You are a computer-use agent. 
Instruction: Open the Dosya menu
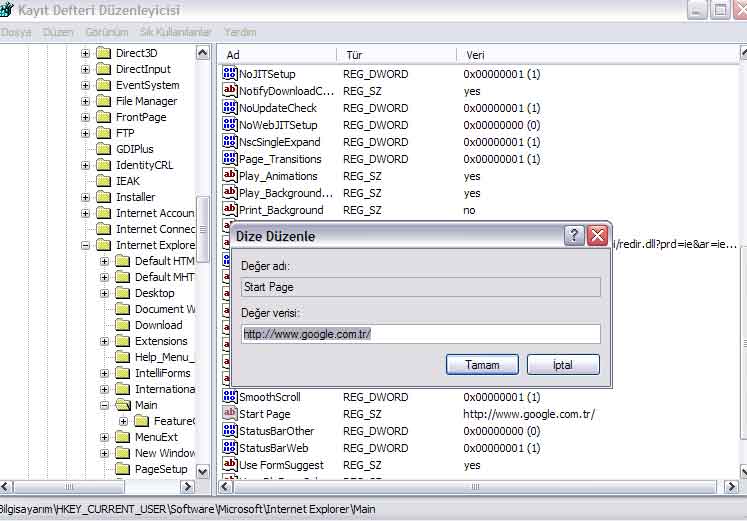16,32
